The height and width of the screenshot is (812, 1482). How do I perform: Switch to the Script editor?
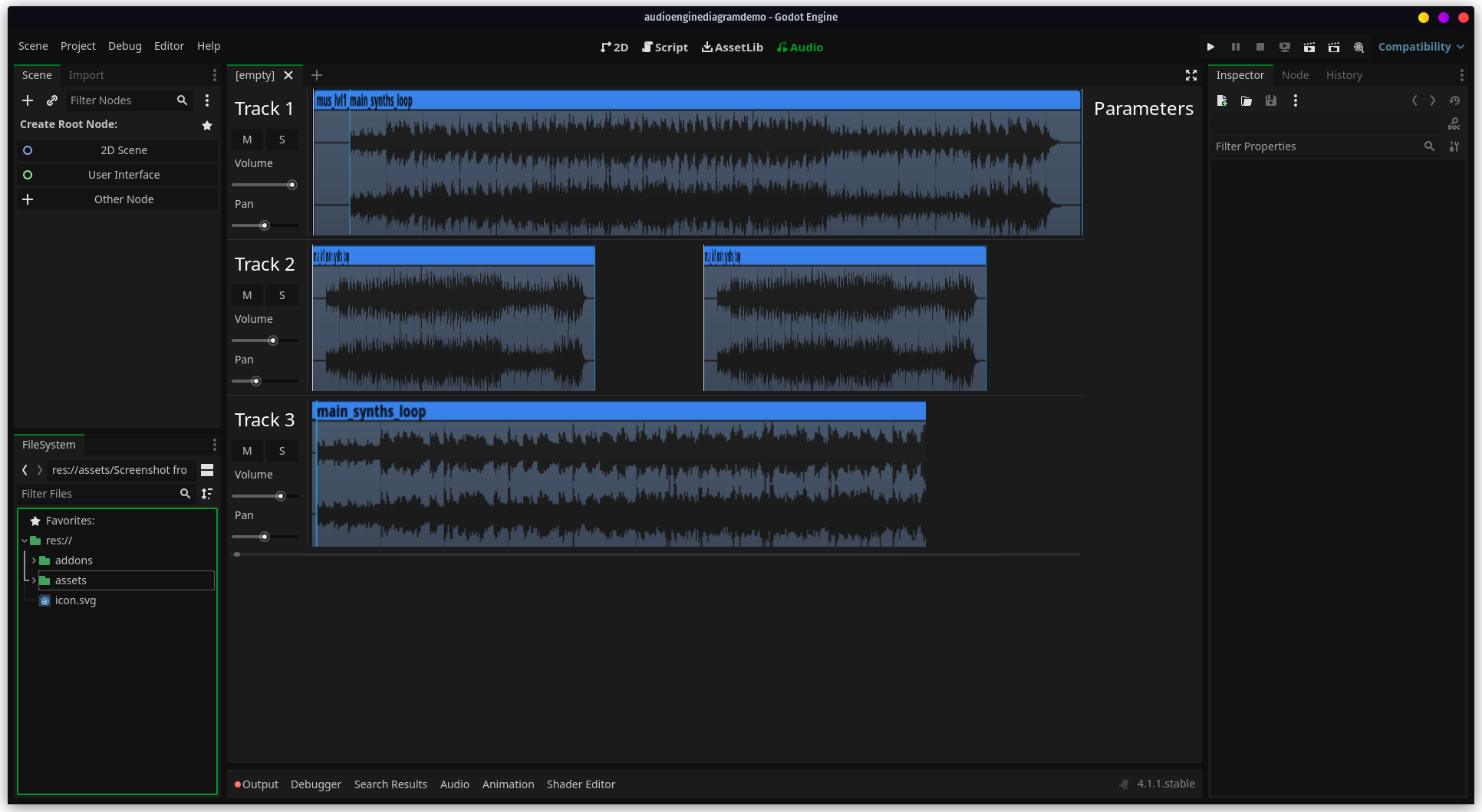click(664, 47)
